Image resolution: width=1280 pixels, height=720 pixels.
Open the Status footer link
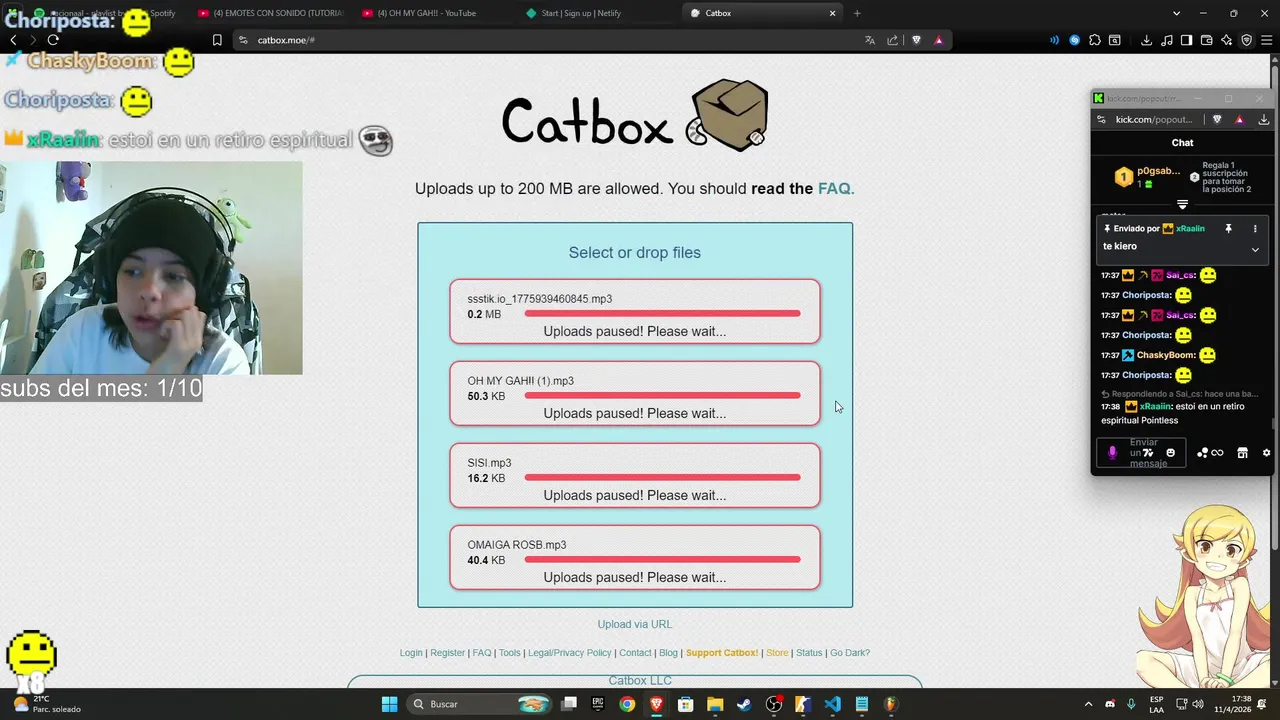pos(809,653)
